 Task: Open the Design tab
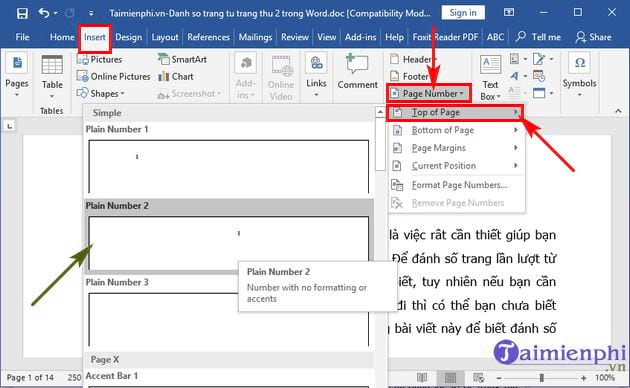(129, 37)
